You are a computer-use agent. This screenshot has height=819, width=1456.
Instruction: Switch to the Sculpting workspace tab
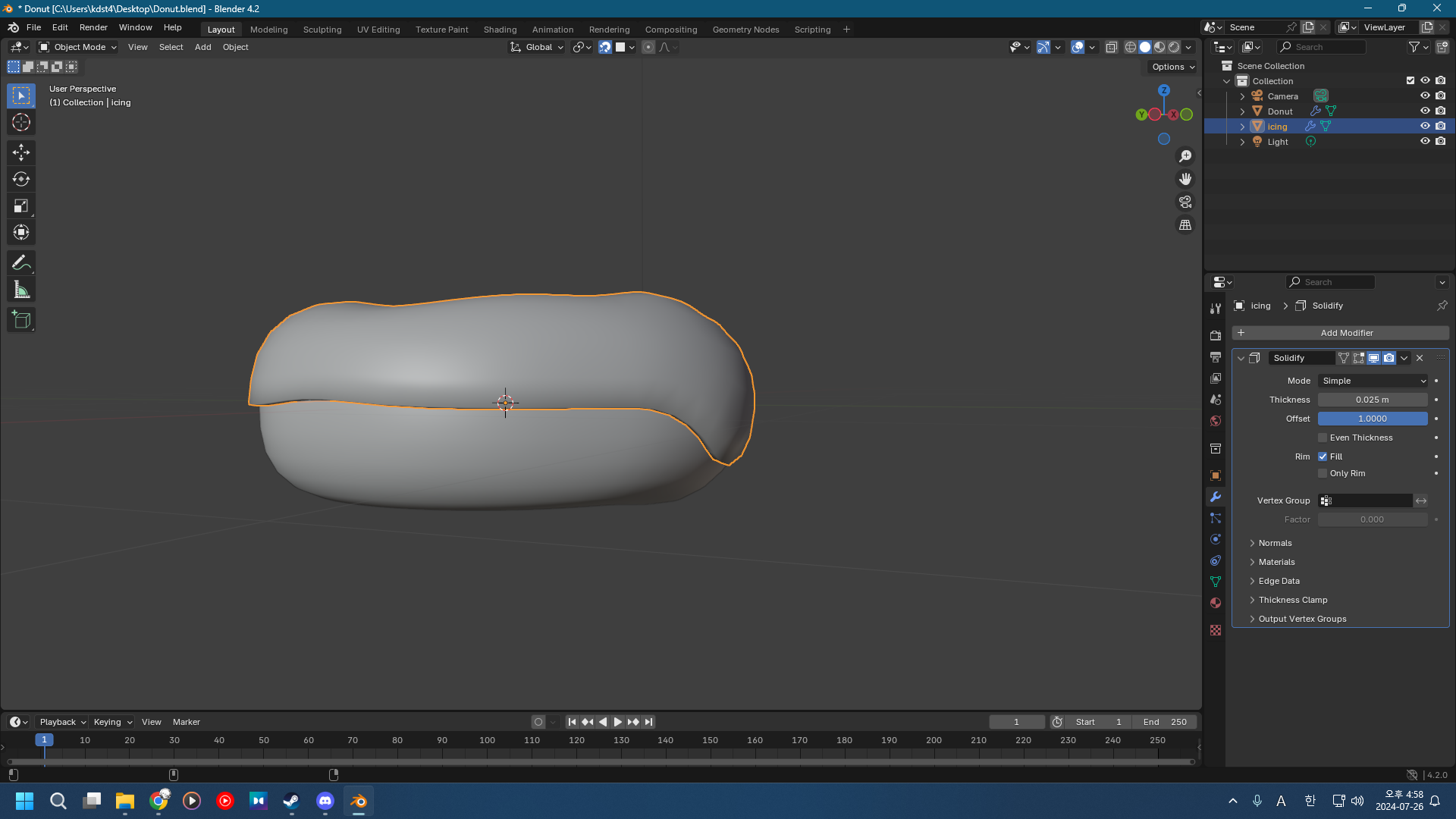(x=322, y=30)
